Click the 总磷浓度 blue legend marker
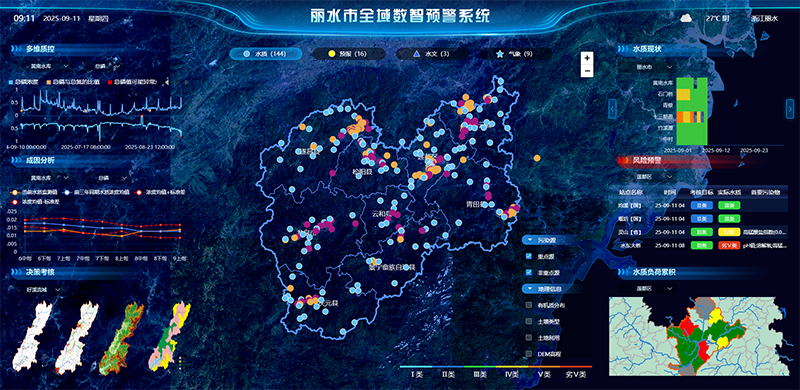800x390 pixels. (12, 82)
